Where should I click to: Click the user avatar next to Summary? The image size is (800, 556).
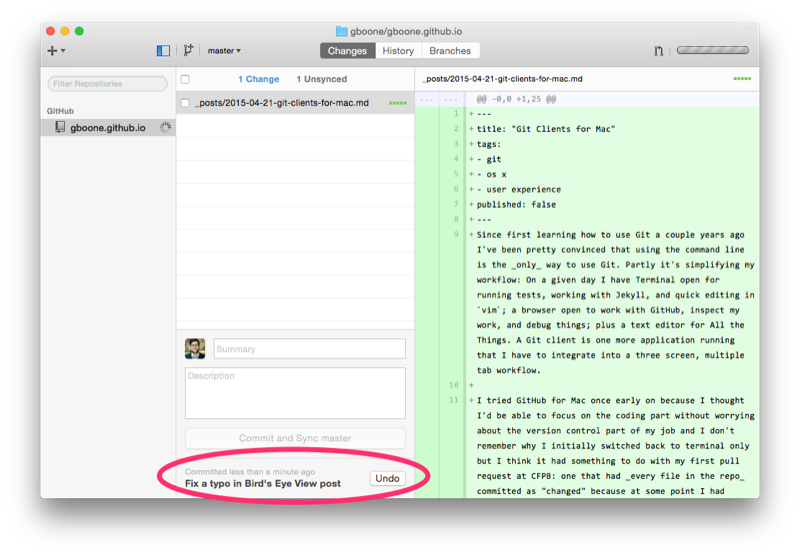[x=195, y=348]
